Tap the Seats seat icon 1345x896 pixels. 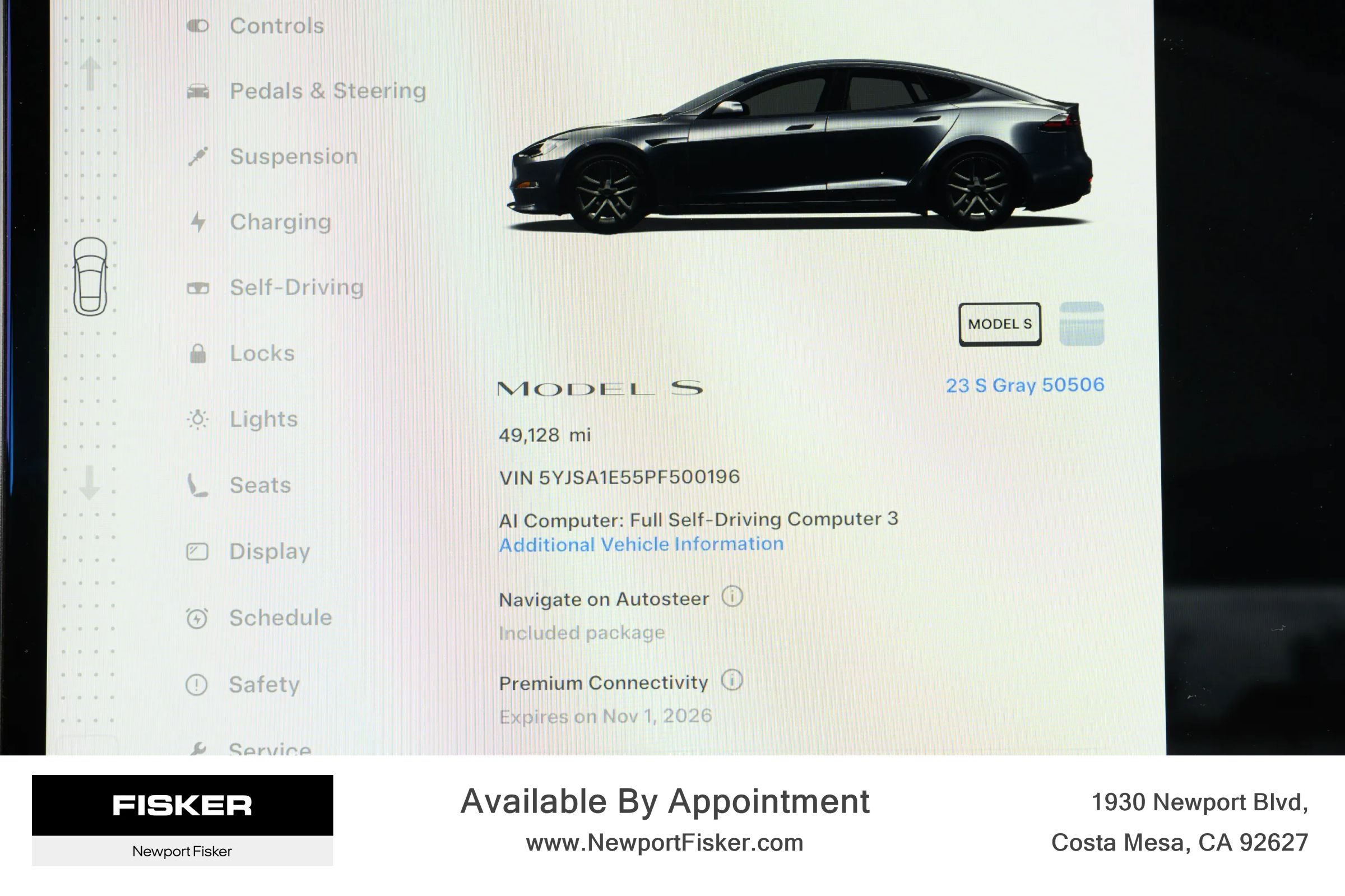[198, 485]
